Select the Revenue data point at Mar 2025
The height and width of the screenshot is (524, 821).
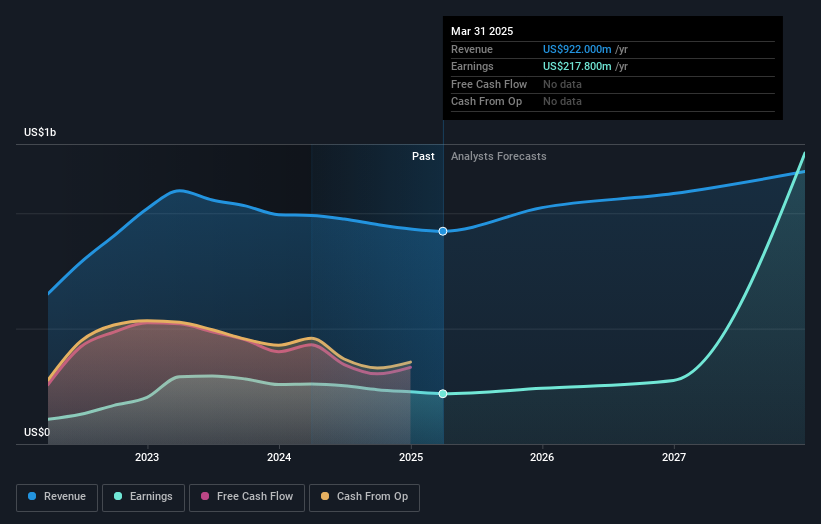click(x=443, y=231)
